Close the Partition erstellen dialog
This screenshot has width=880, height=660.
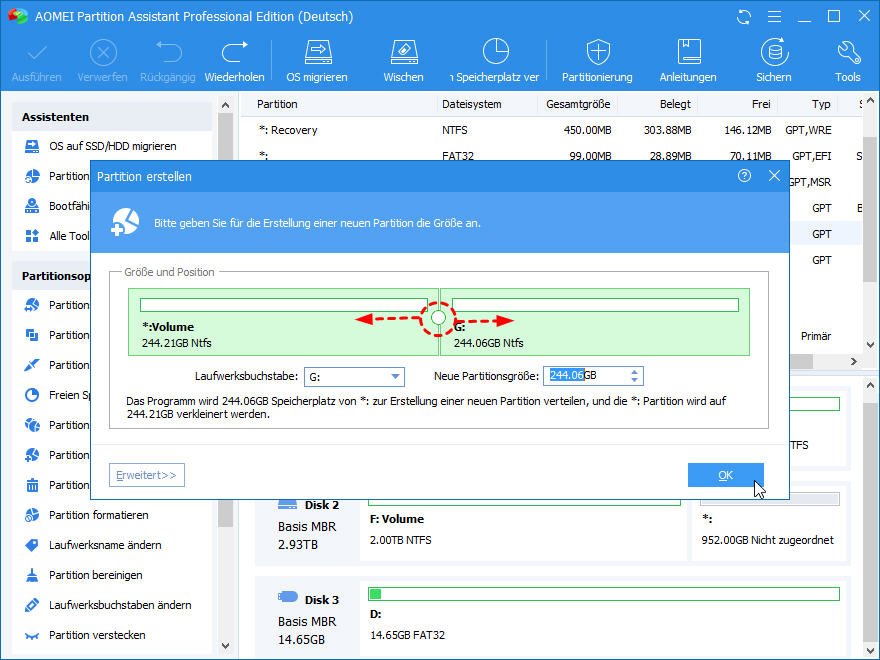tap(774, 176)
